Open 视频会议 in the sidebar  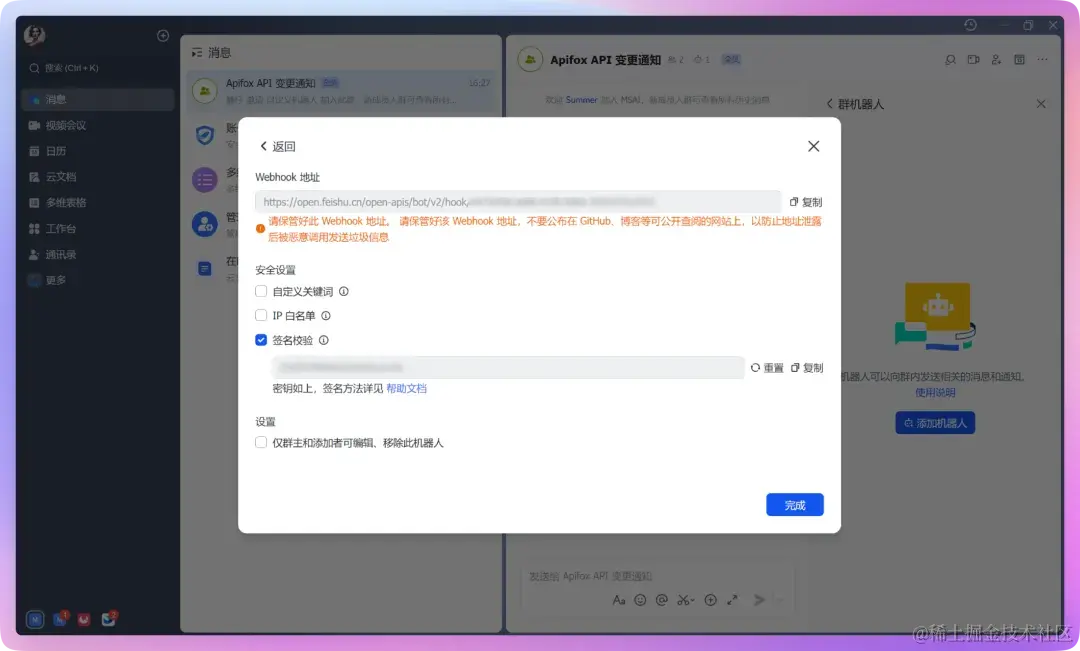click(98, 125)
